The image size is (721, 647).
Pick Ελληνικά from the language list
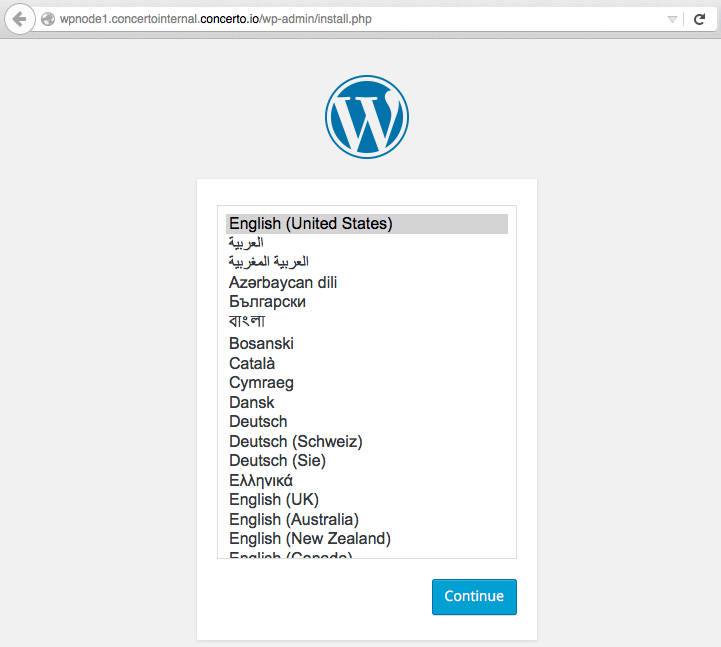click(x=367, y=481)
